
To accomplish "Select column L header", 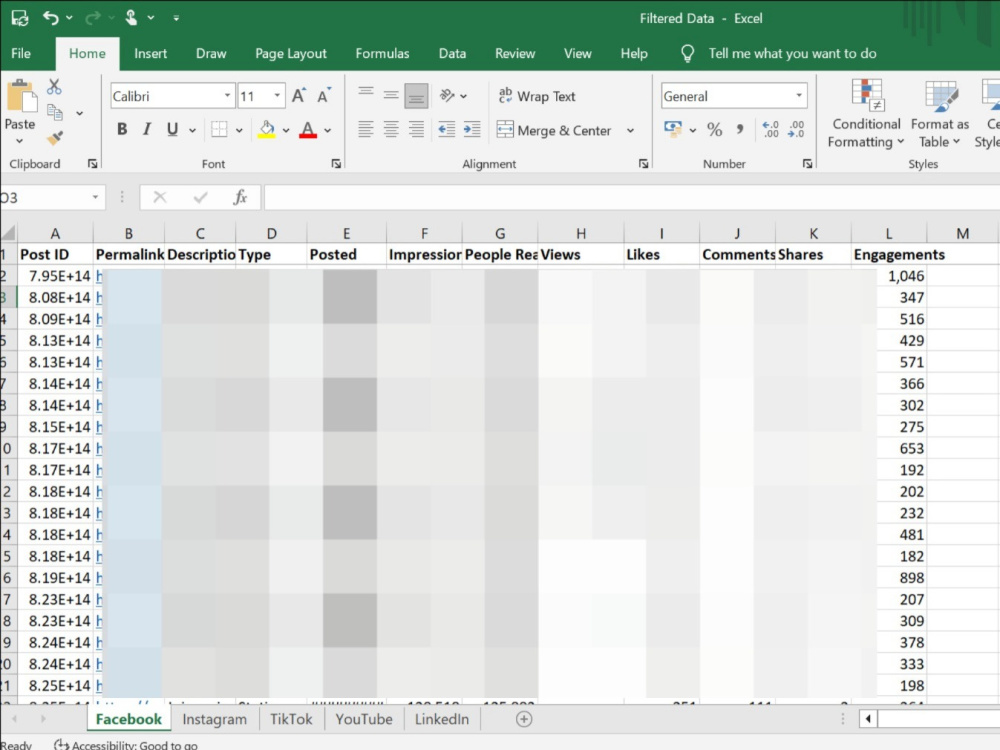I will pos(888,233).
